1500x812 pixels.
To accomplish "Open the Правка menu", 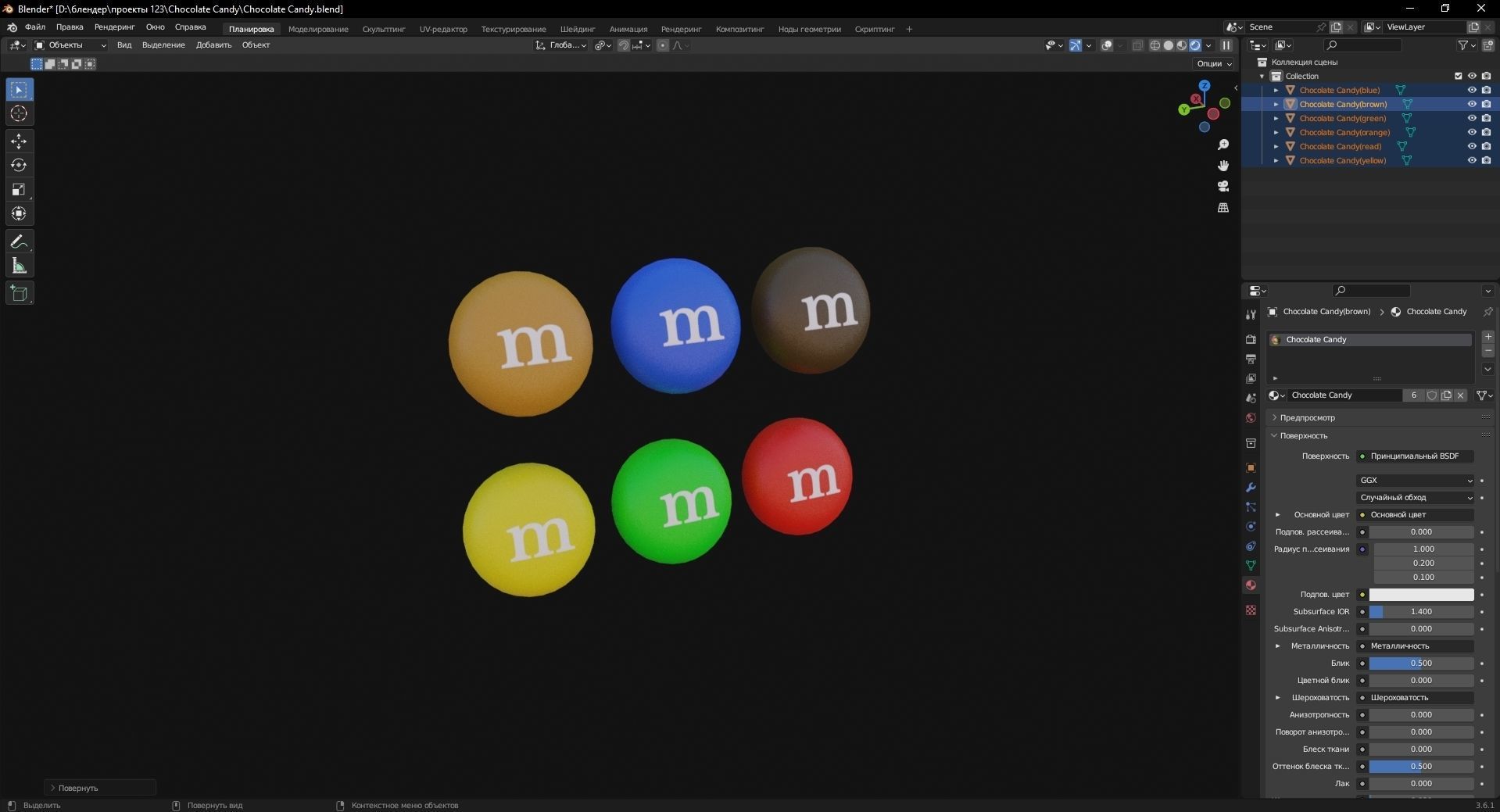I will pos(70,27).
